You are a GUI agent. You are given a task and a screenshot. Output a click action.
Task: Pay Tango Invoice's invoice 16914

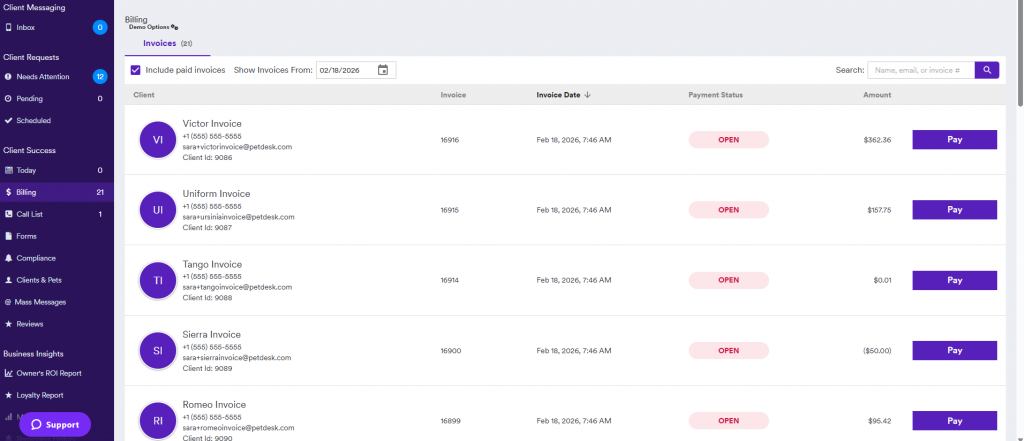click(954, 280)
